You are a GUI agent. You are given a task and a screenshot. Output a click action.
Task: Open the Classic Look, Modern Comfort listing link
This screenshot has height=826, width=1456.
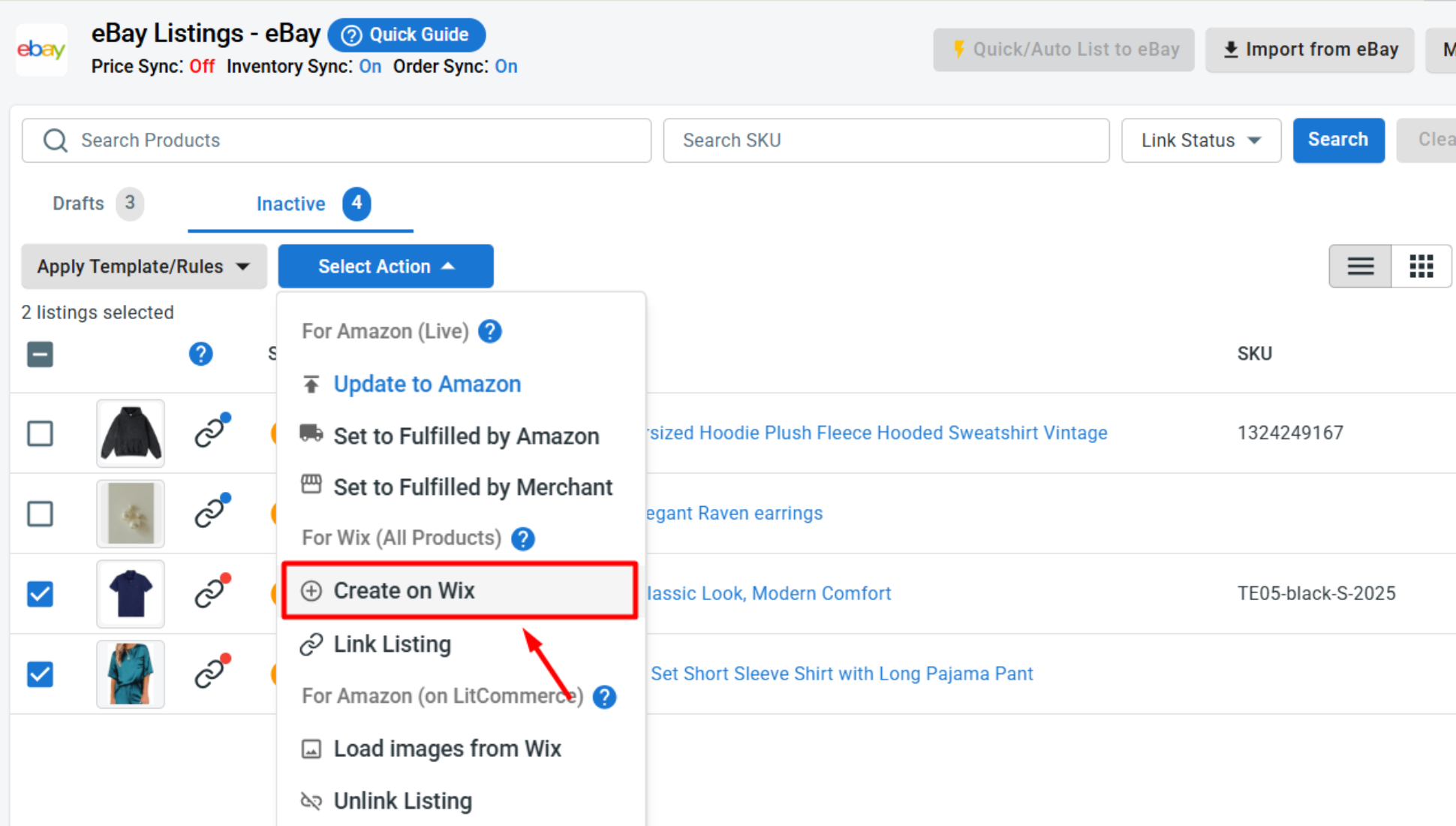769,594
